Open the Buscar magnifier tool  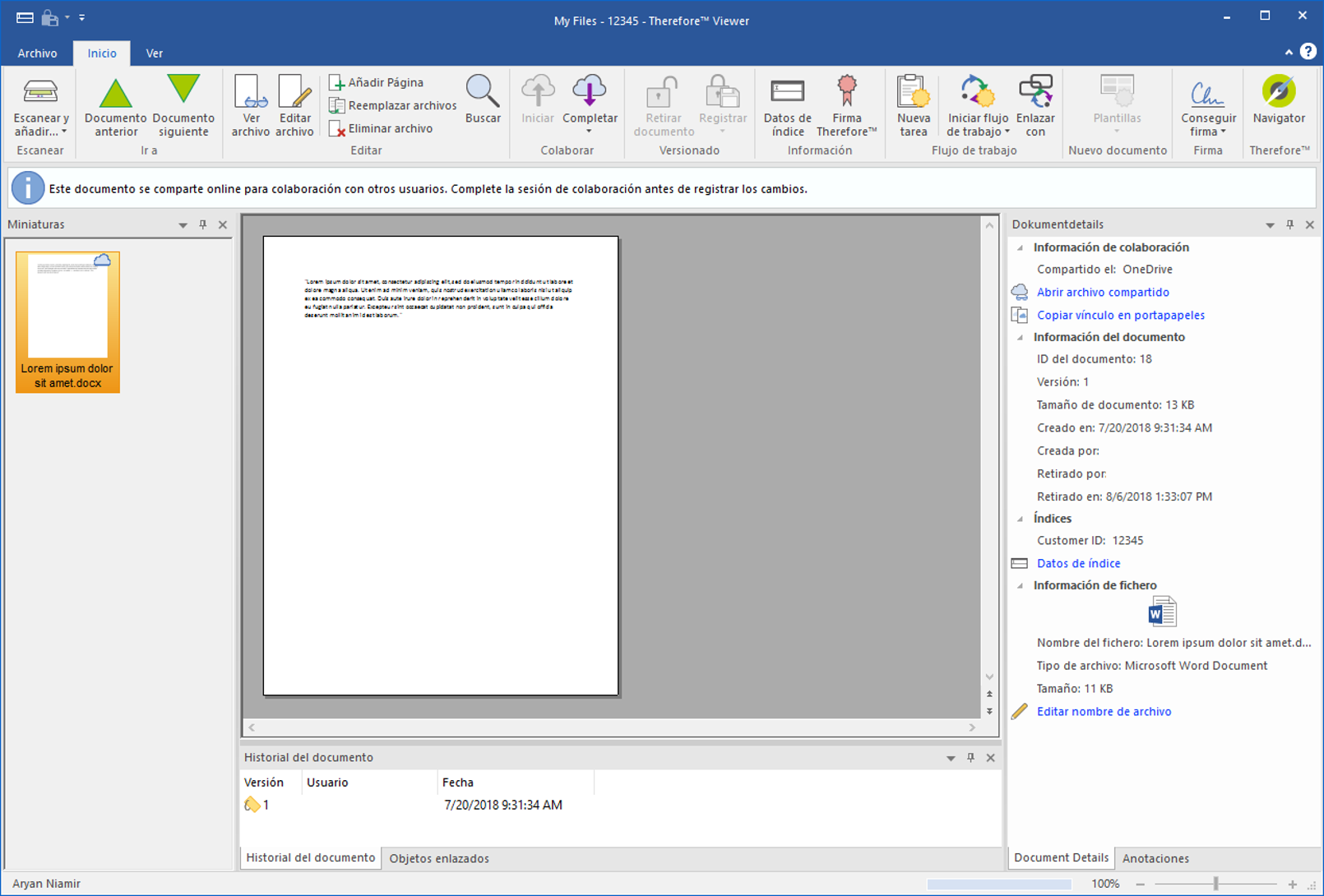click(x=483, y=99)
